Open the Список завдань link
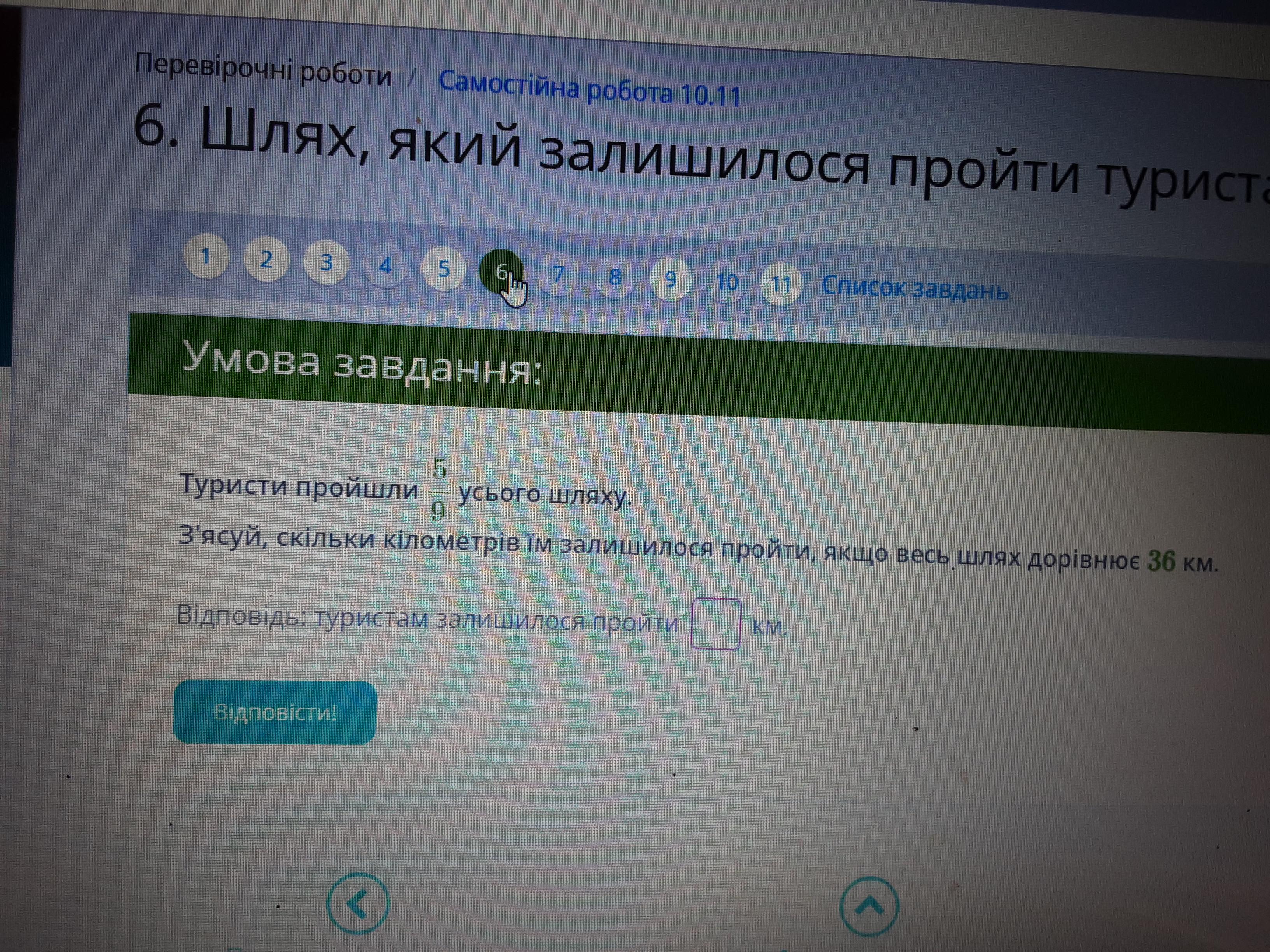Screen dimensions: 1270x952 pyautogui.click(x=915, y=288)
